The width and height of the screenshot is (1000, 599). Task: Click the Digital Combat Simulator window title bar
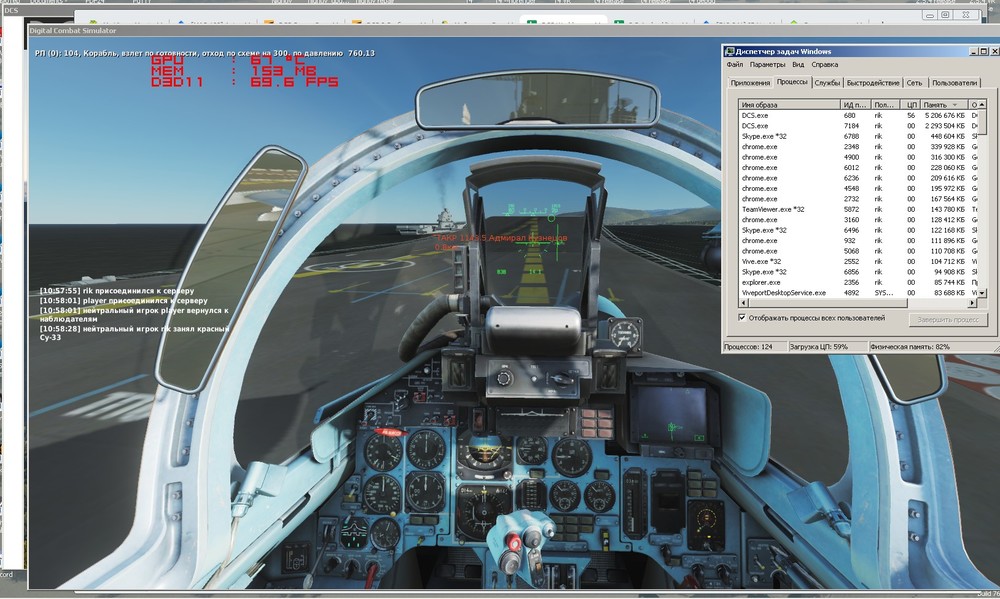click(x=376, y=31)
